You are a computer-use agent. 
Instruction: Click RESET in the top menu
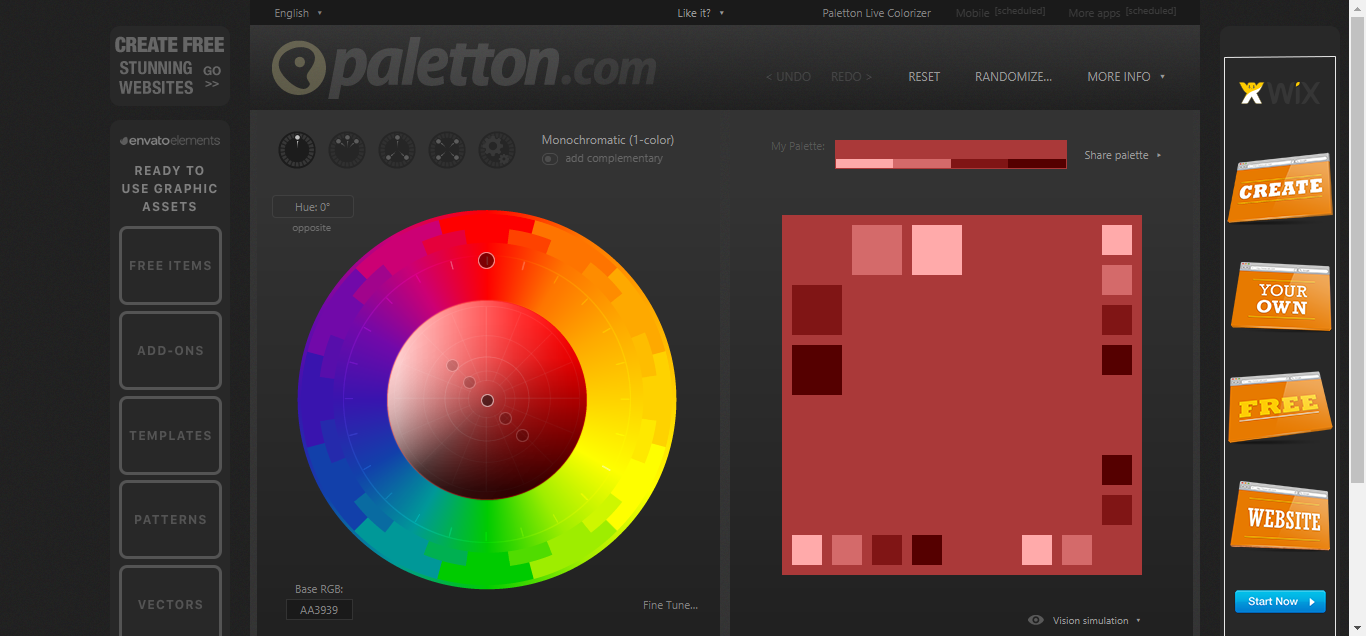(924, 76)
